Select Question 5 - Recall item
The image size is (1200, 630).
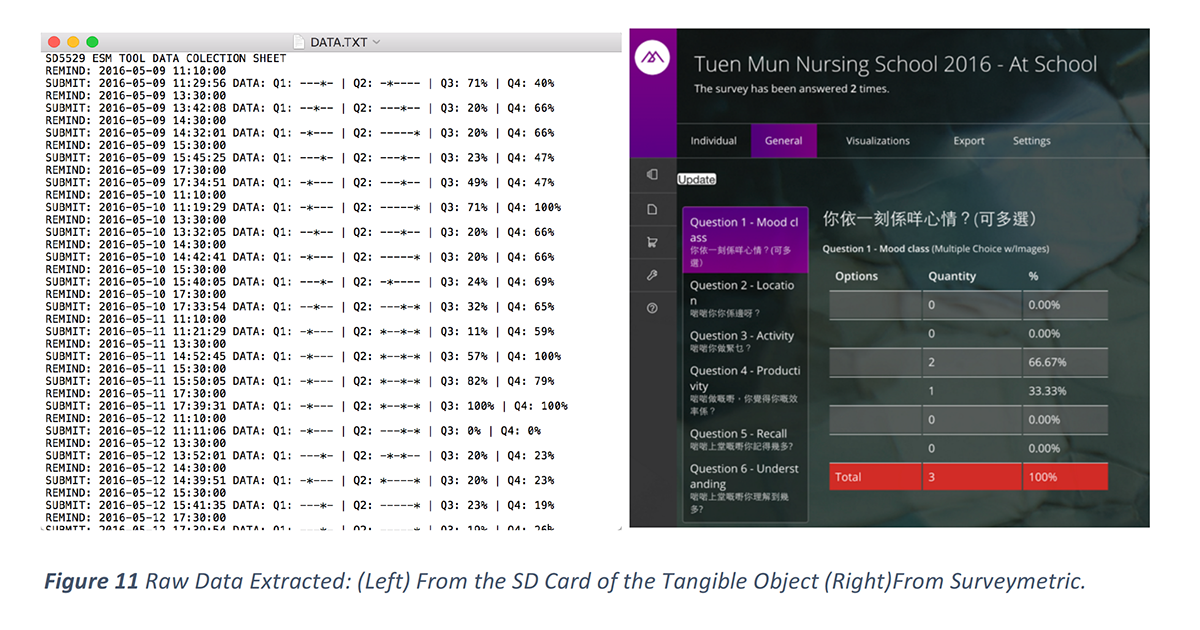click(x=744, y=440)
